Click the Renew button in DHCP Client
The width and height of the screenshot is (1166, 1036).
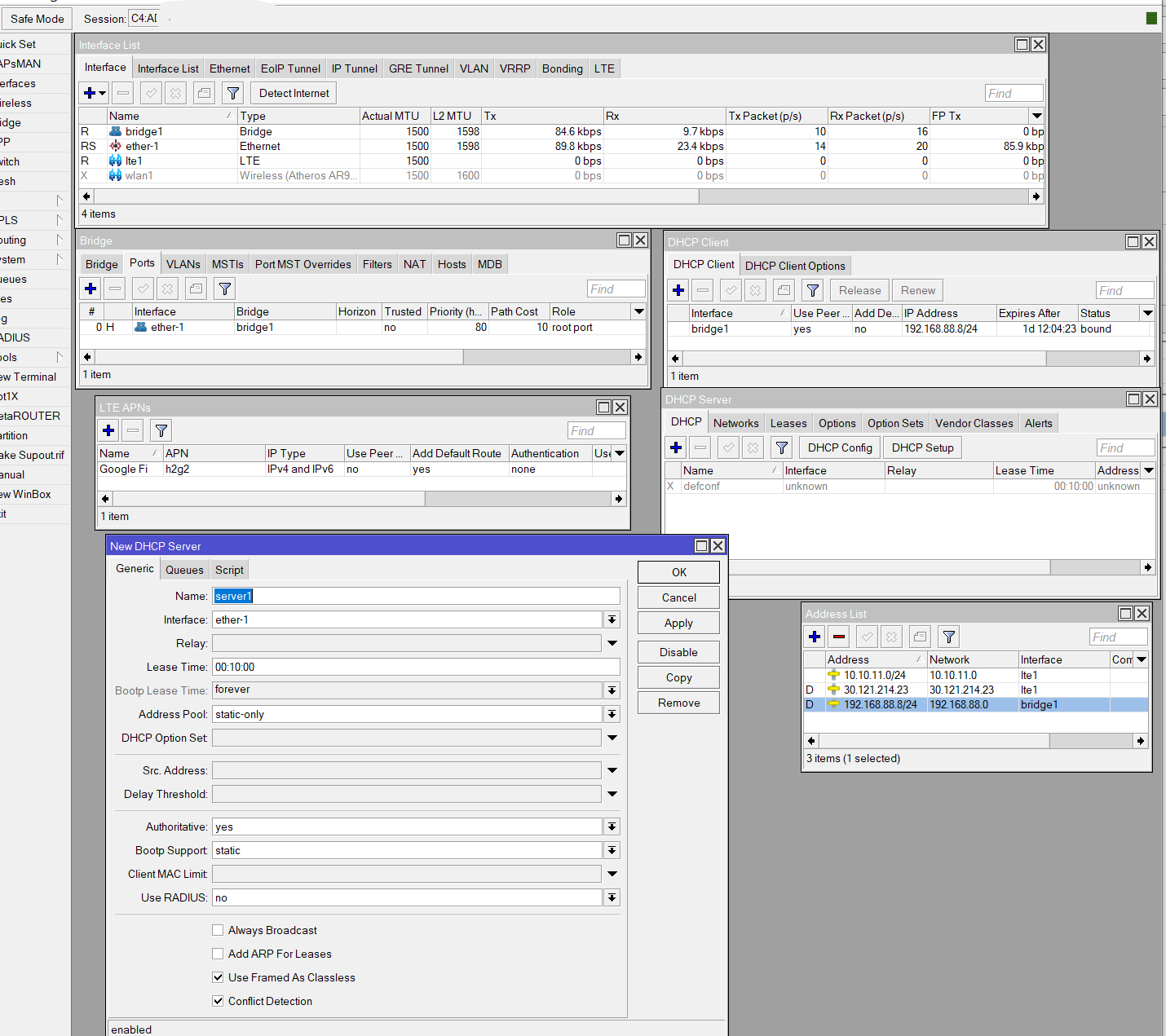click(x=918, y=290)
